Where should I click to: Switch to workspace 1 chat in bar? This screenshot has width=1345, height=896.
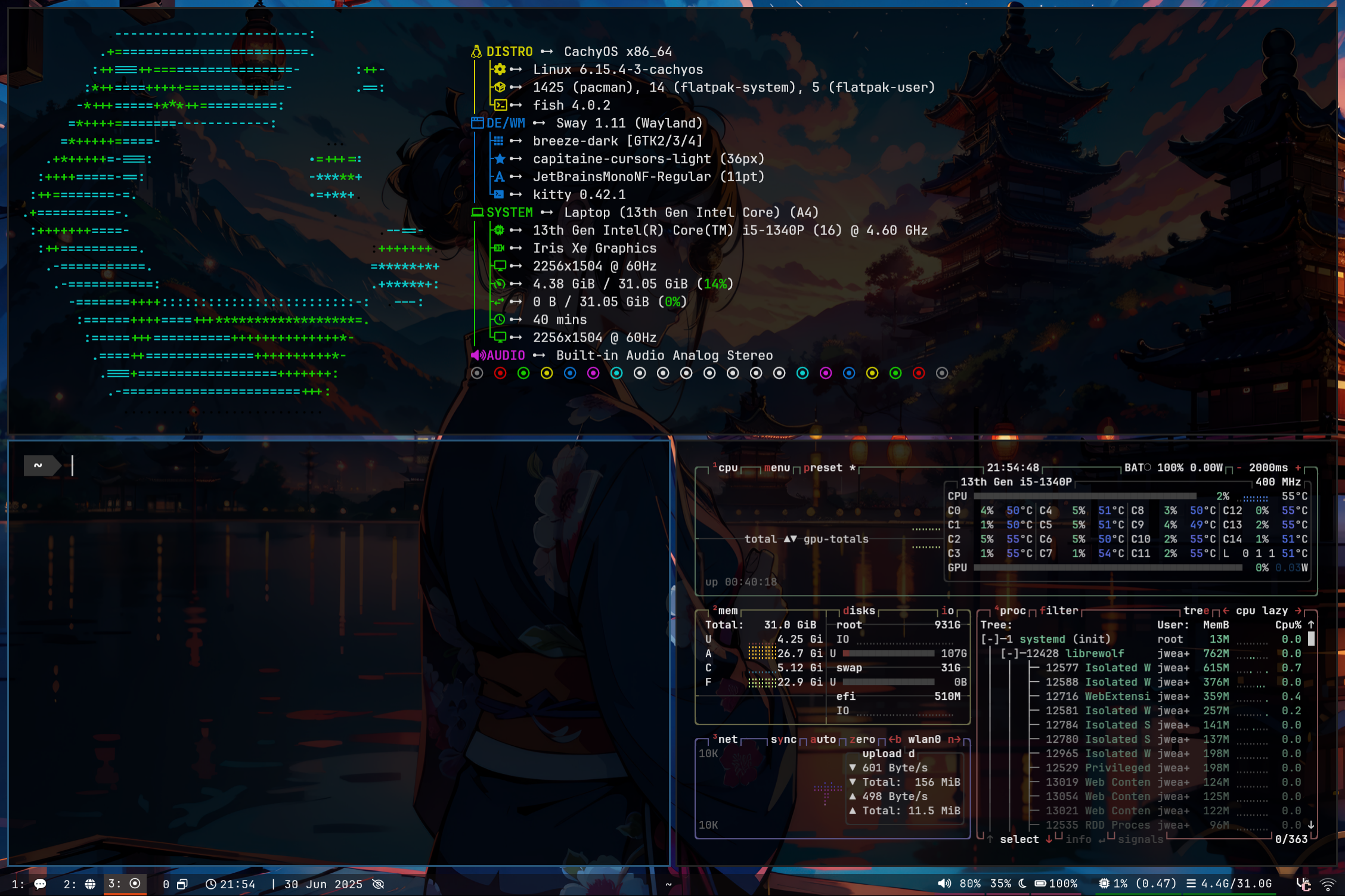(x=30, y=884)
